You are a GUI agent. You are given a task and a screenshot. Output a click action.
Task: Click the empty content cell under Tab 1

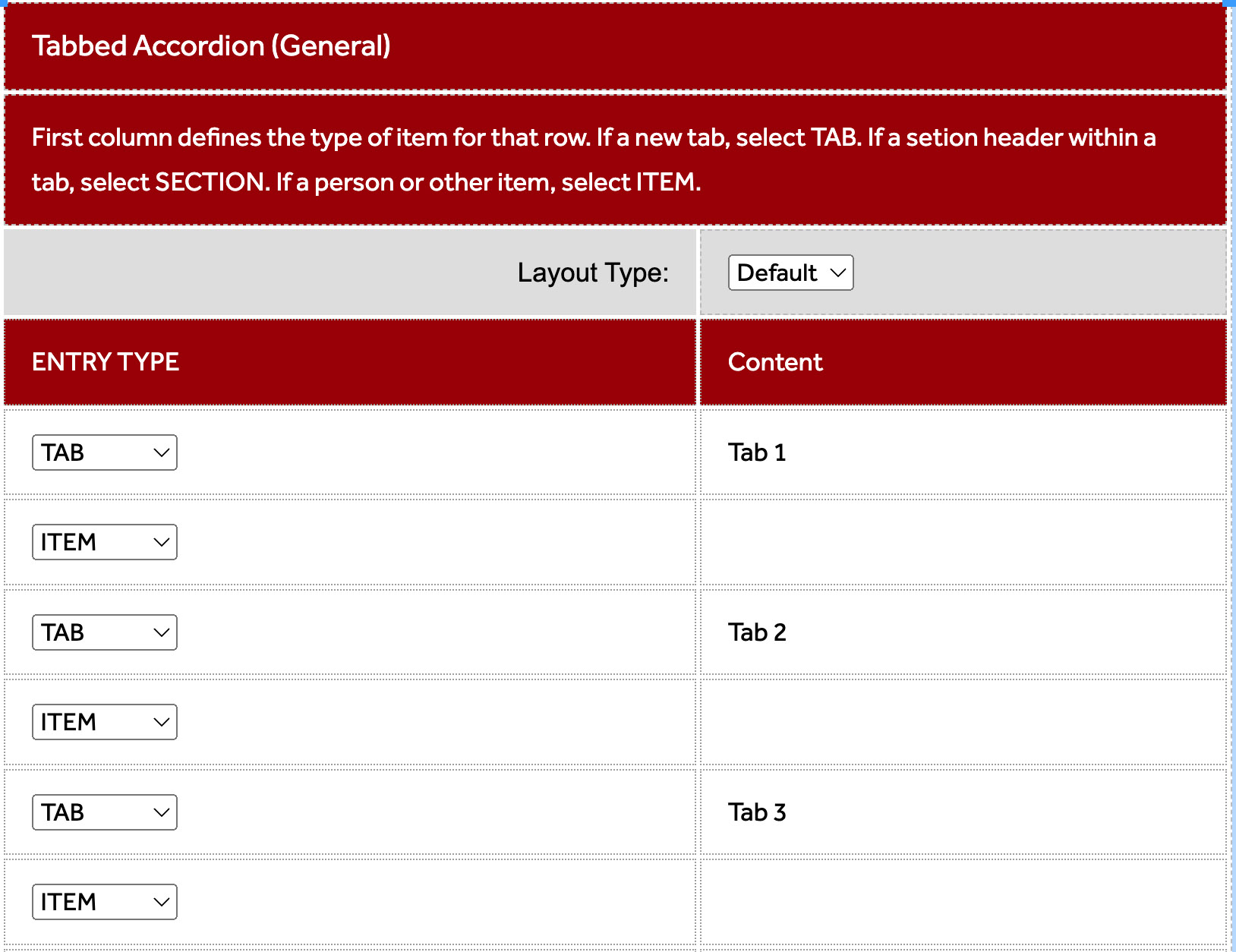963,542
